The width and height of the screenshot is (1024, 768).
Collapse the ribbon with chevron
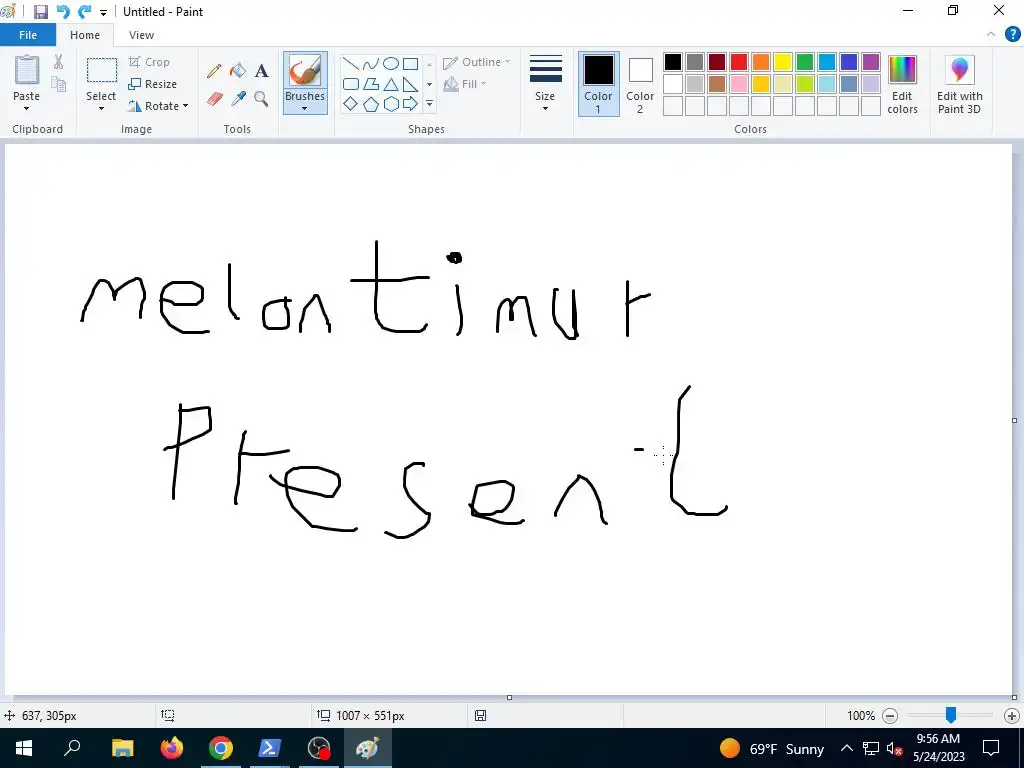(x=991, y=35)
